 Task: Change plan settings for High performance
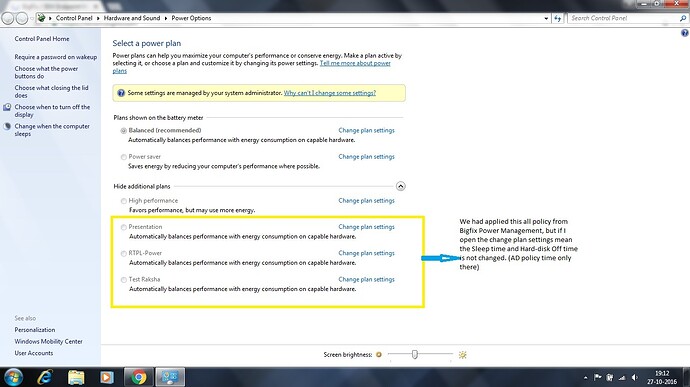(366, 200)
